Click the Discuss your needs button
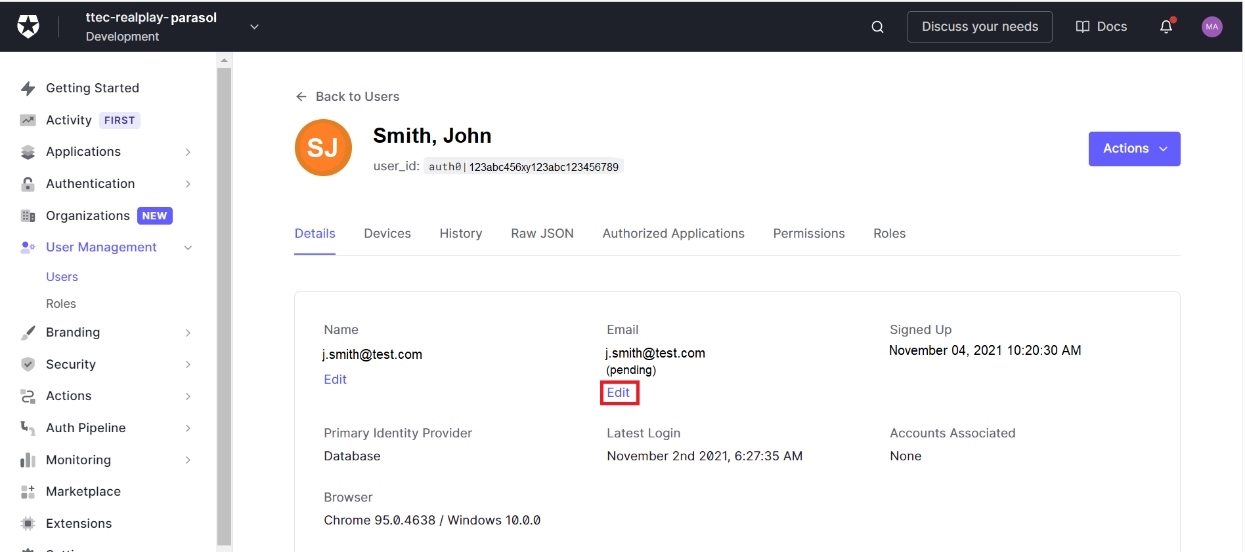This screenshot has width=1245, height=552. pos(979,27)
